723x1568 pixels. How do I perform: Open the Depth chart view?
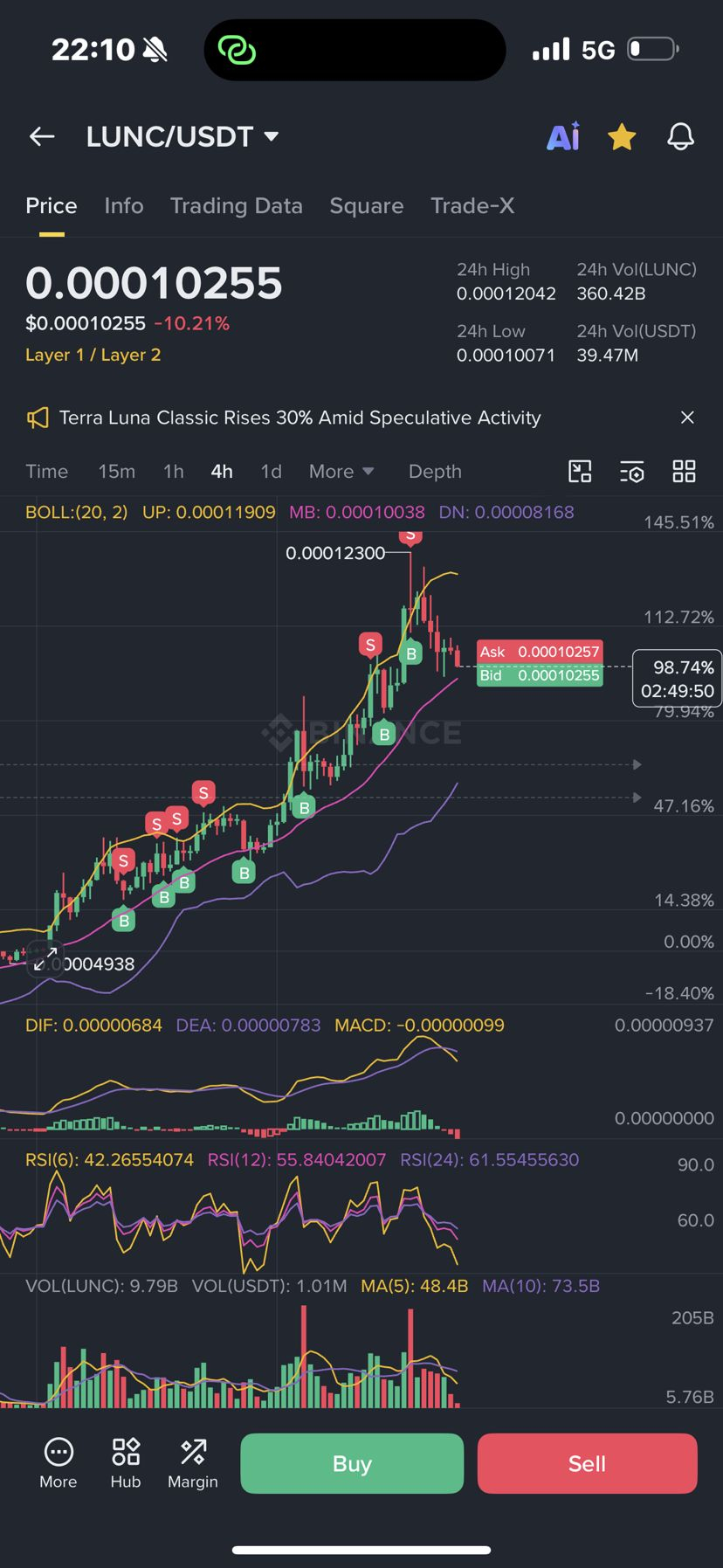(x=435, y=472)
